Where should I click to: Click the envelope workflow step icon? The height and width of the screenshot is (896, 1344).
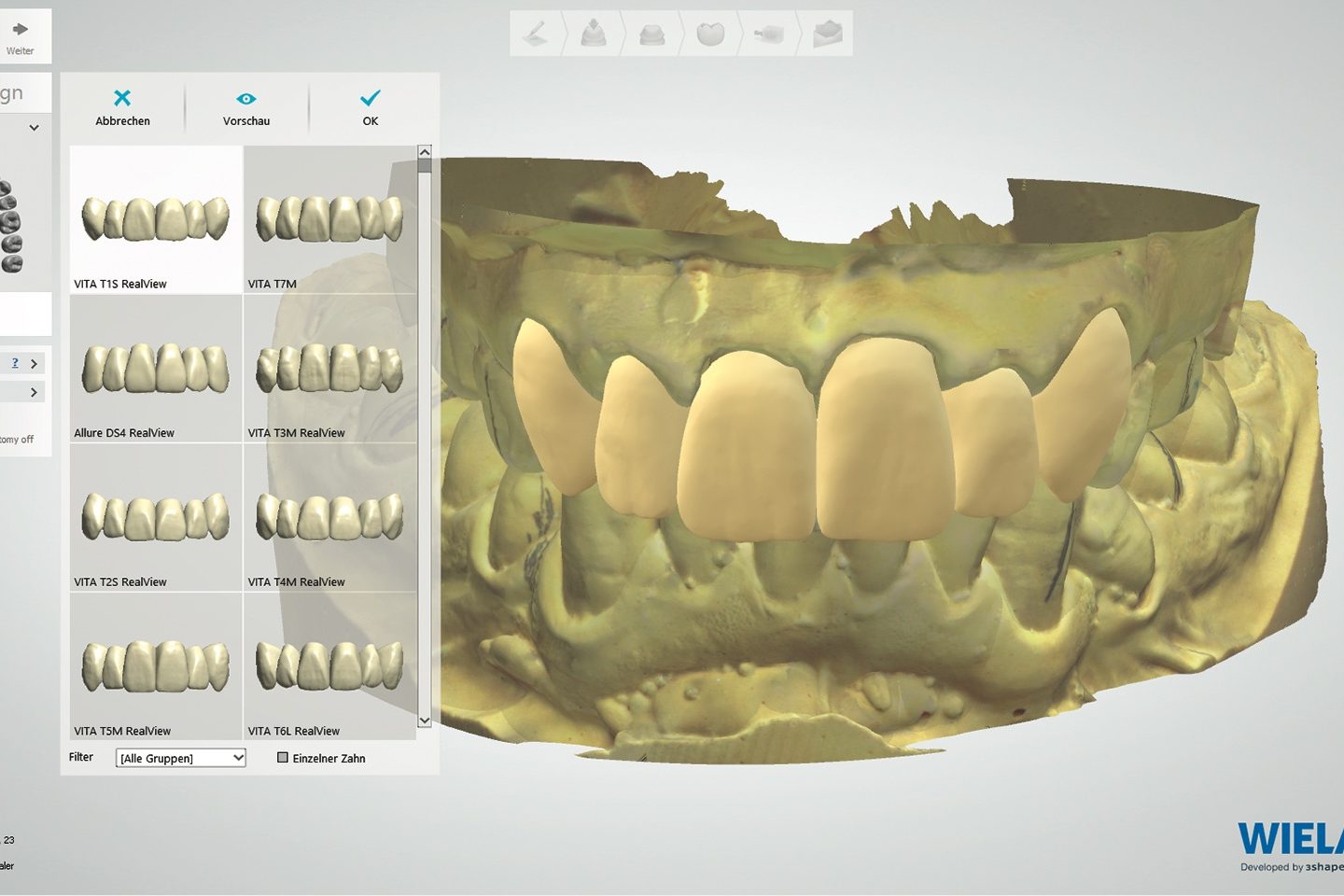click(x=827, y=35)
